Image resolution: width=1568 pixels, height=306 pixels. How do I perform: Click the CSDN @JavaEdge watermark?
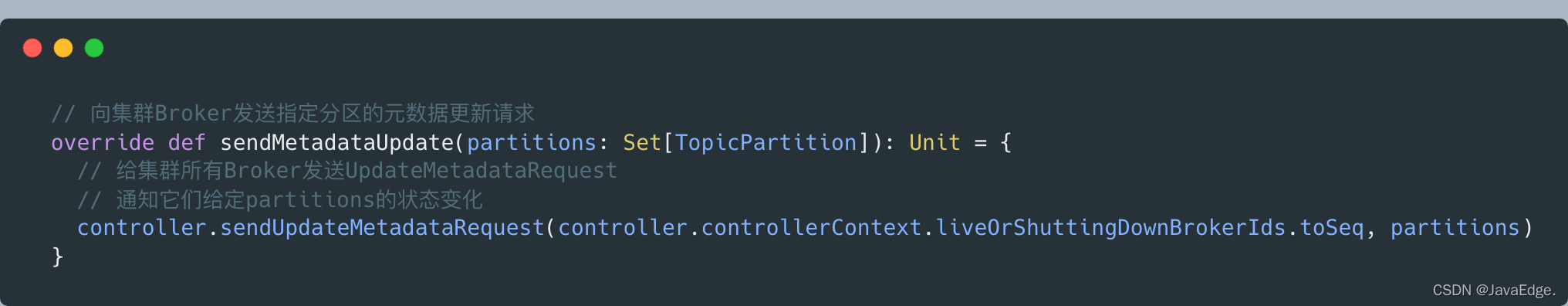click(x=1494, y=290)
